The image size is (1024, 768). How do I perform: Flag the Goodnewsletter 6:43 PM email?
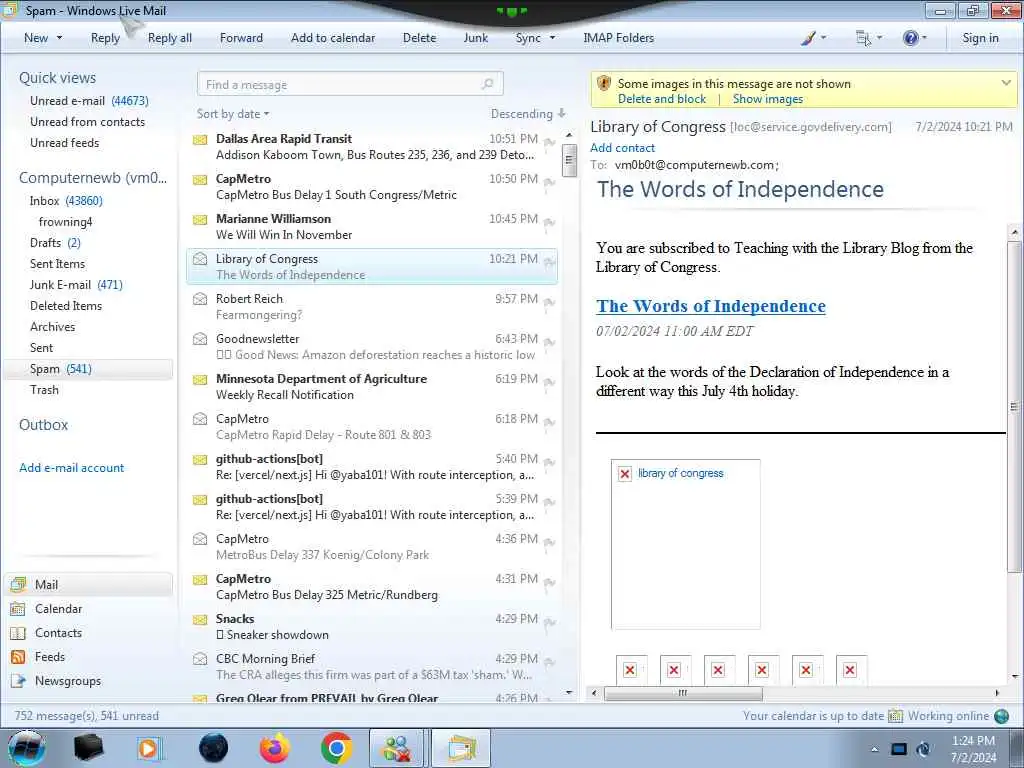tap(549, 342)
